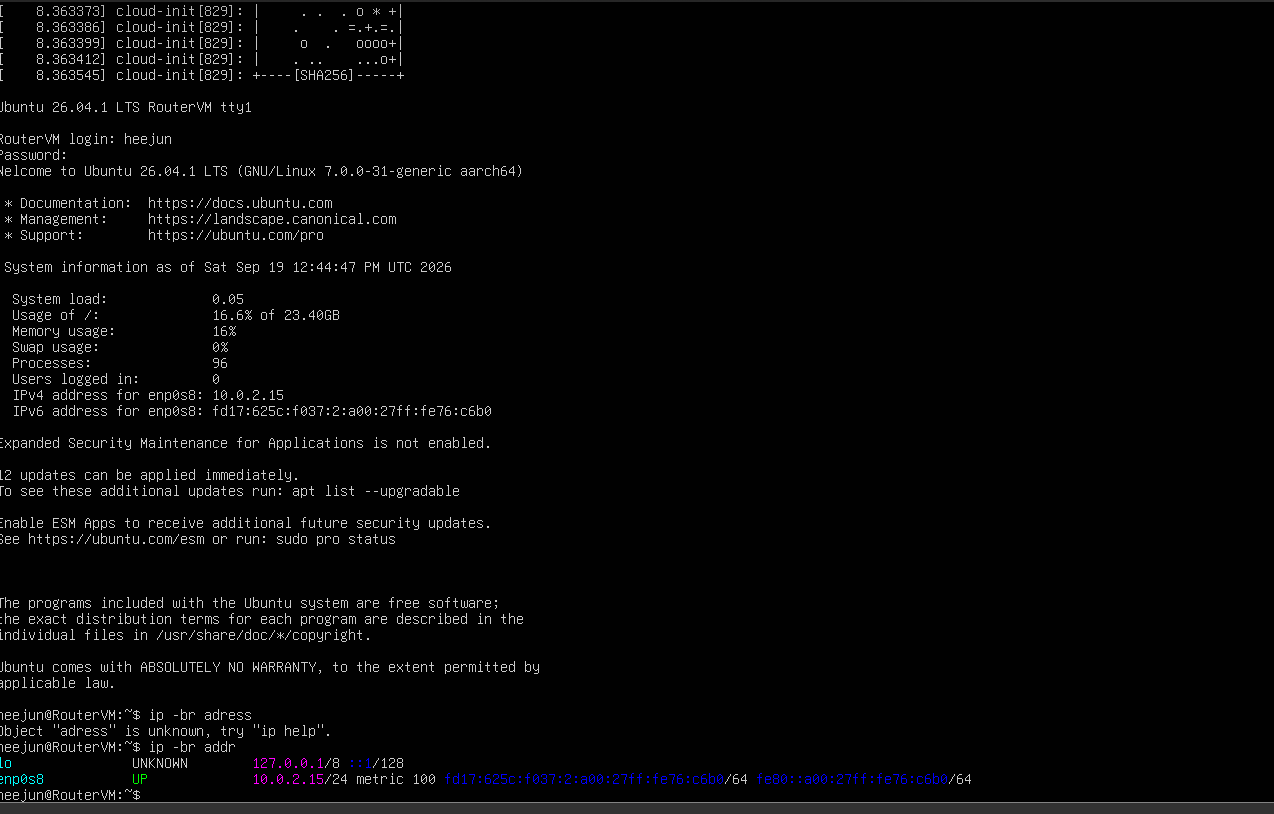Click the ubuntu.com/pro support URL
Image resolution: width=1274 pixels, height=814 pixels.
tap(236, 235)
